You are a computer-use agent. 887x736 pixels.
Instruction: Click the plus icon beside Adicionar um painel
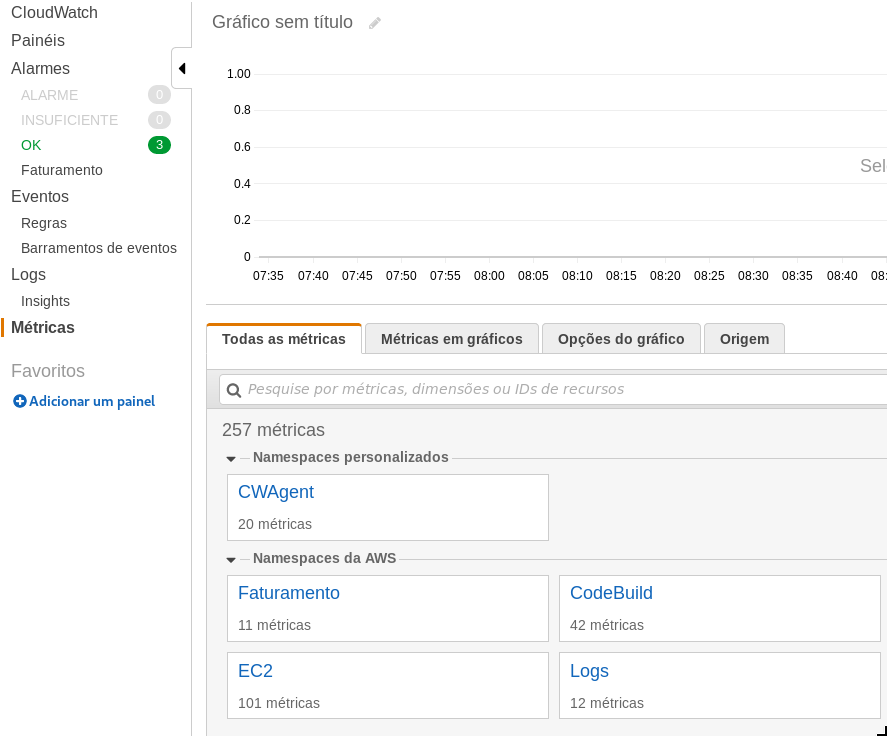click(19, 401)
